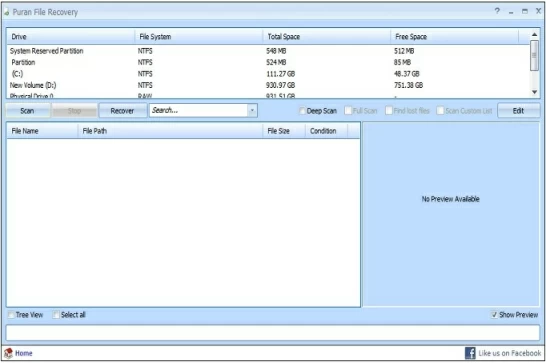
Task: Click the 930.97 GB total space value
Action: (280, 85)
